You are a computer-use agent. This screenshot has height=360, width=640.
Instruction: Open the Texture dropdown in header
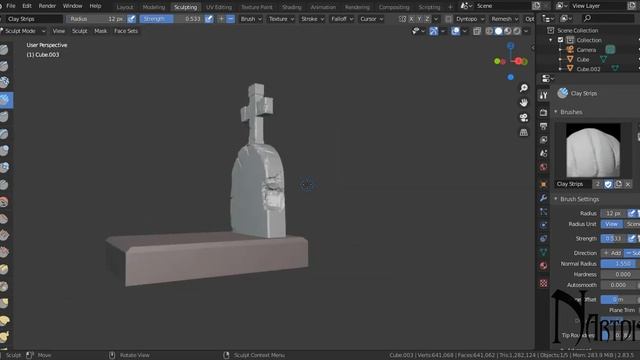coord(281,19)
